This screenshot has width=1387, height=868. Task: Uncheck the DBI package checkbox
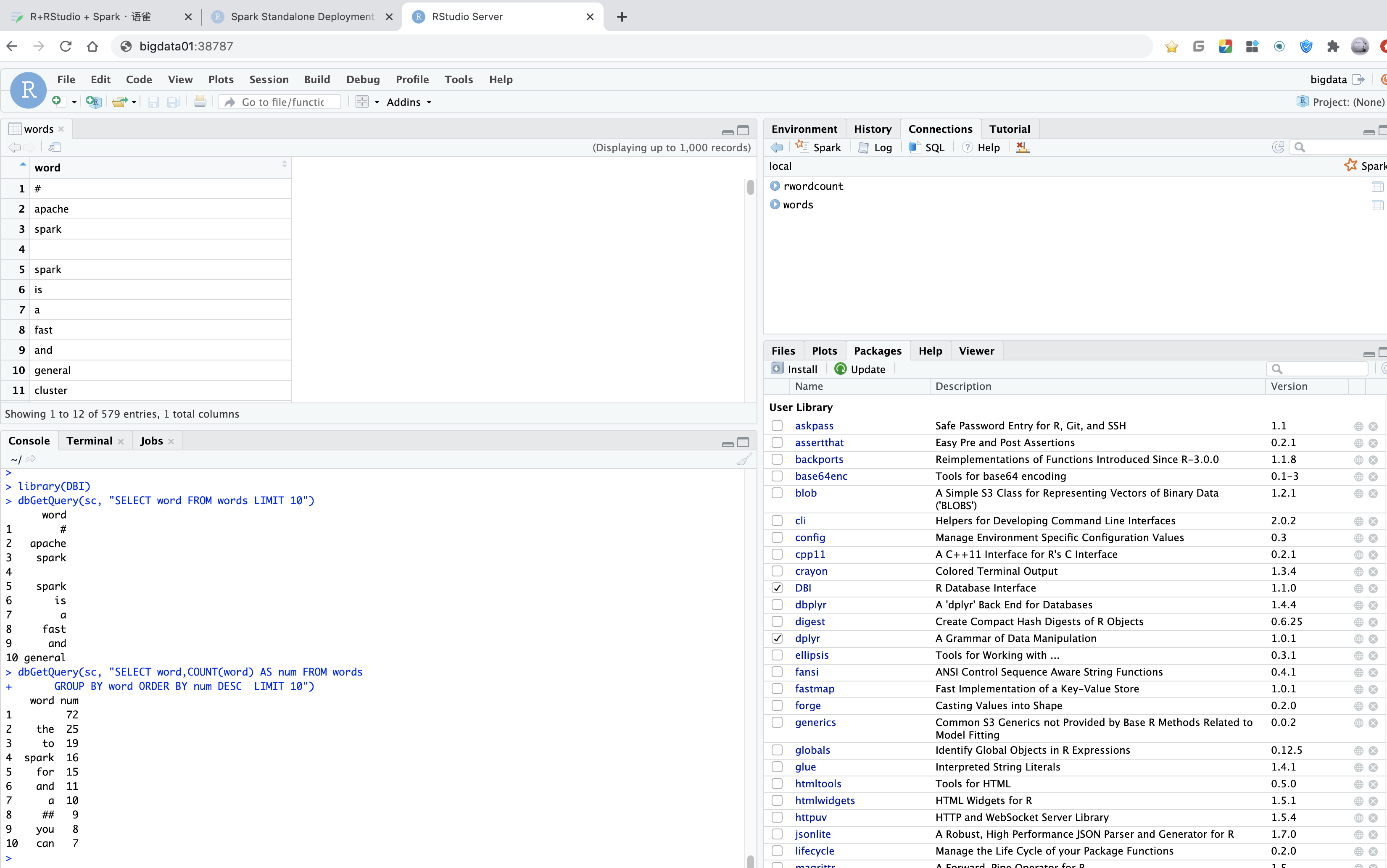(x=777, y=588)
